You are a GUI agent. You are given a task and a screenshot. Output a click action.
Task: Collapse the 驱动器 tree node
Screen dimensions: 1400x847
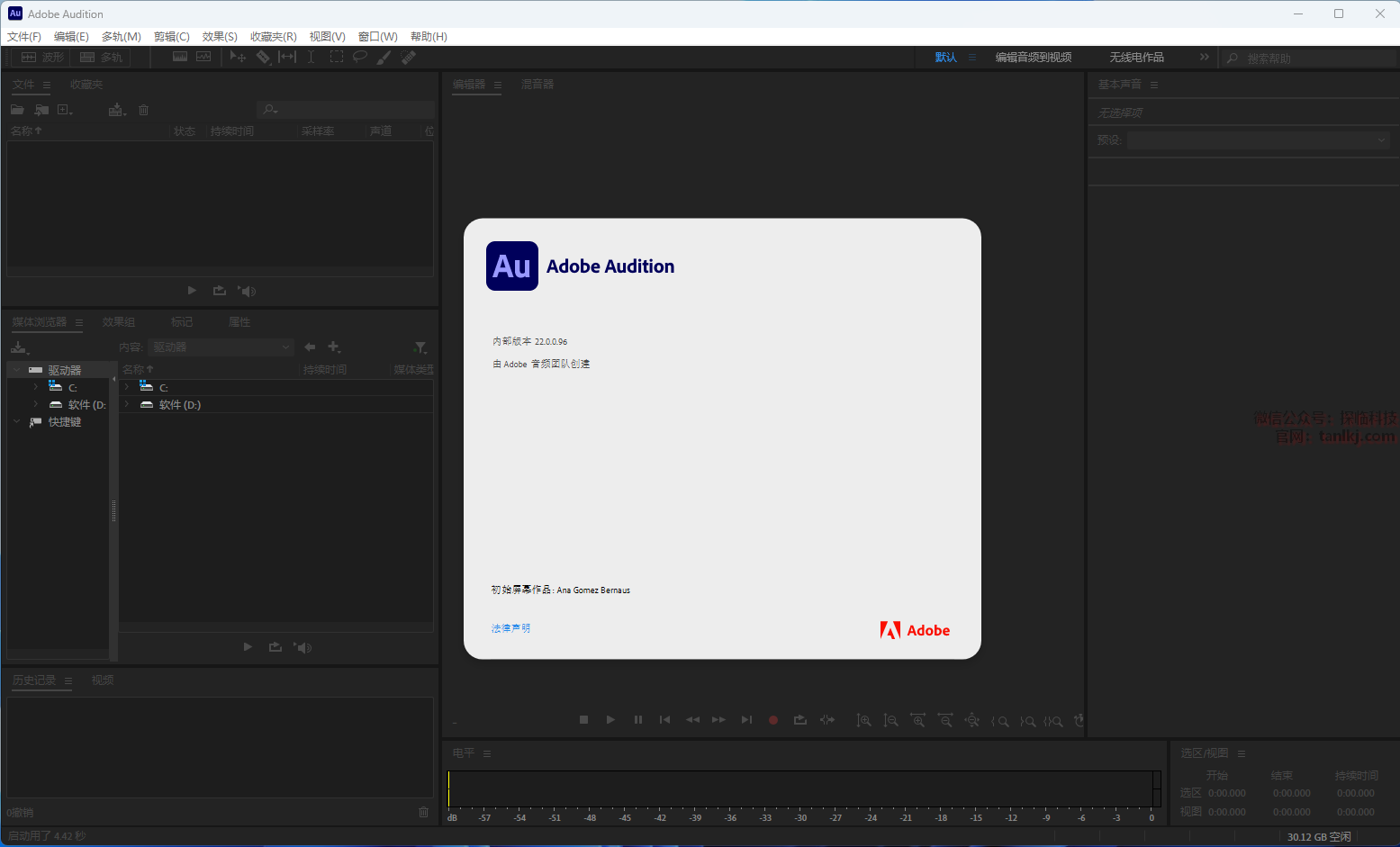16,370
